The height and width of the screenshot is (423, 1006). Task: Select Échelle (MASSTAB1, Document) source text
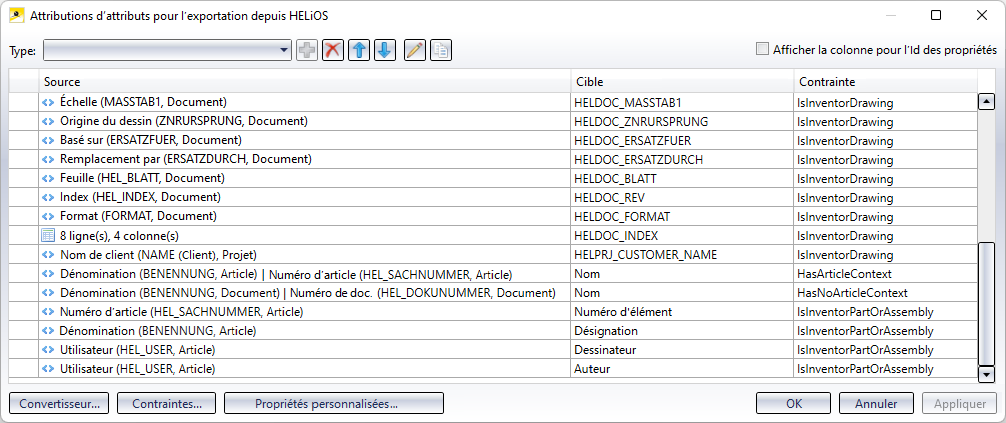coord(144,102)
